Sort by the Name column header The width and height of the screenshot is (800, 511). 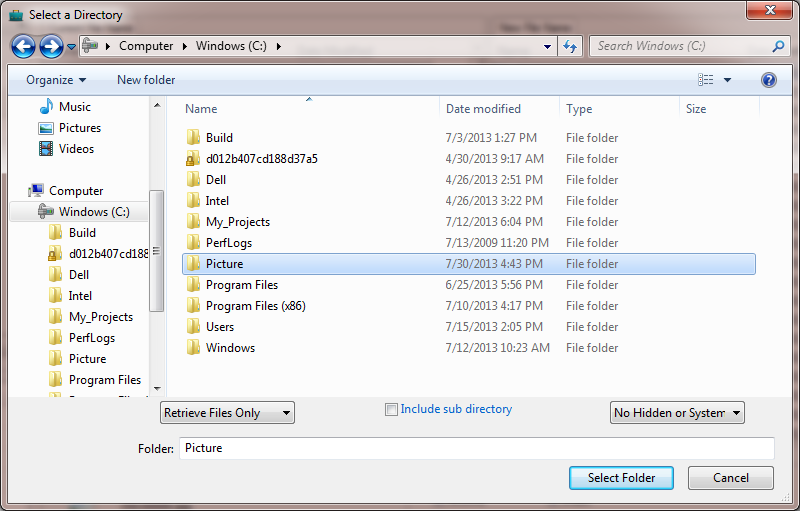pos(201,109)
